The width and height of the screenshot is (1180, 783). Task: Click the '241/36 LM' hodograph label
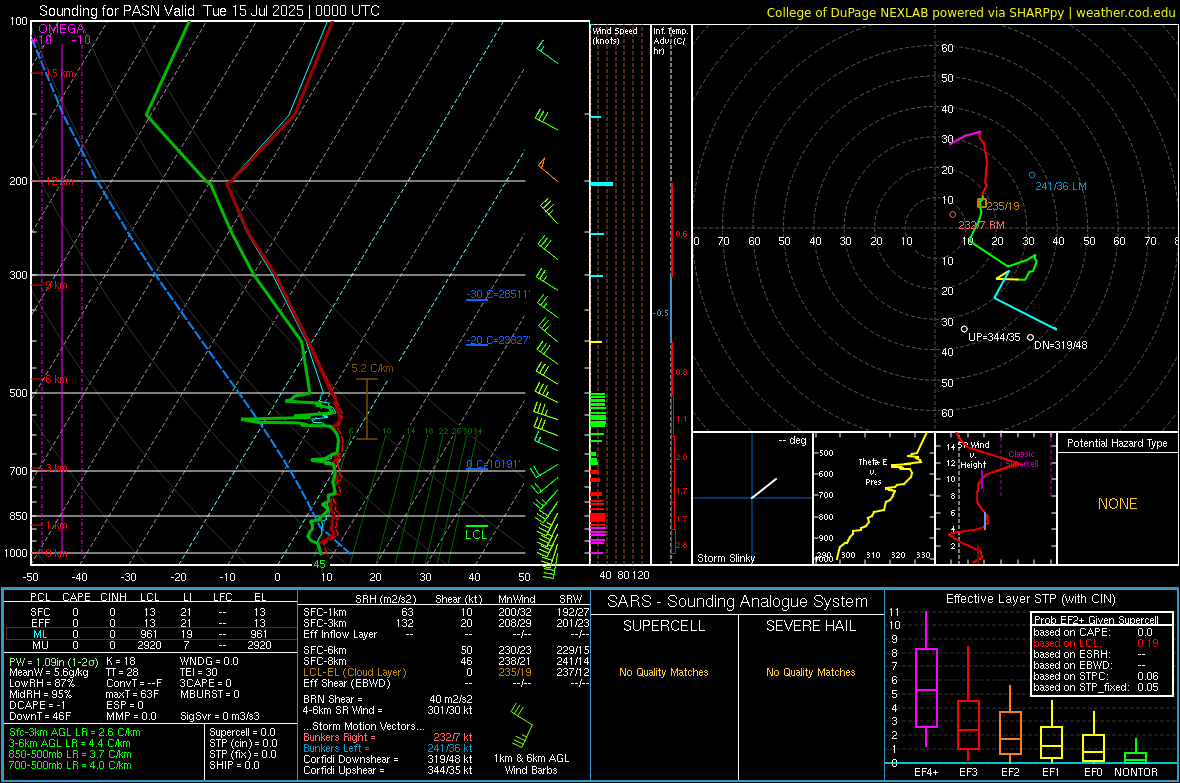[x=1060, y=186]
